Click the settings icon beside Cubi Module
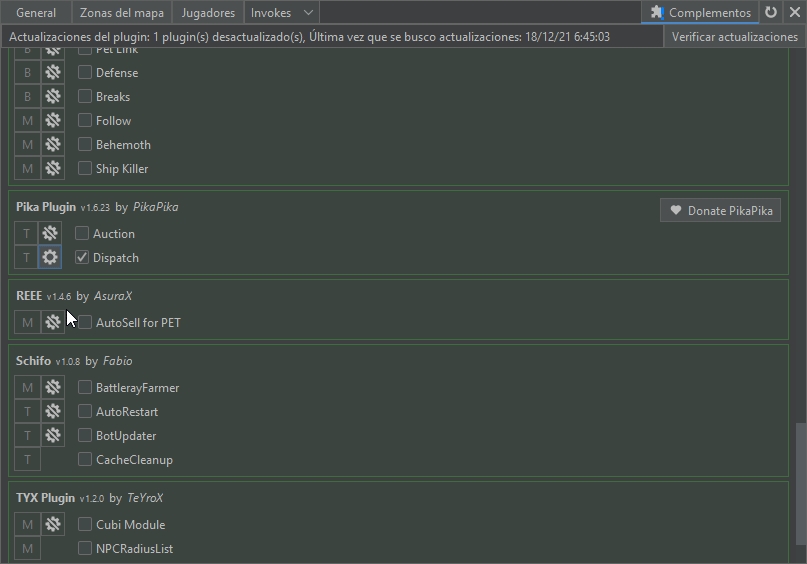 53,525
